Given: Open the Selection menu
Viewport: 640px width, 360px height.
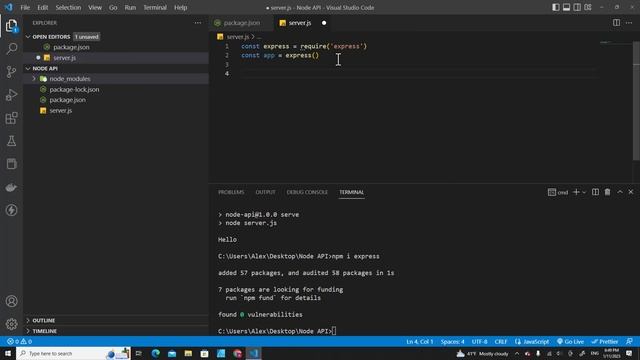Looking at the screenshot, I should [68, 7].
